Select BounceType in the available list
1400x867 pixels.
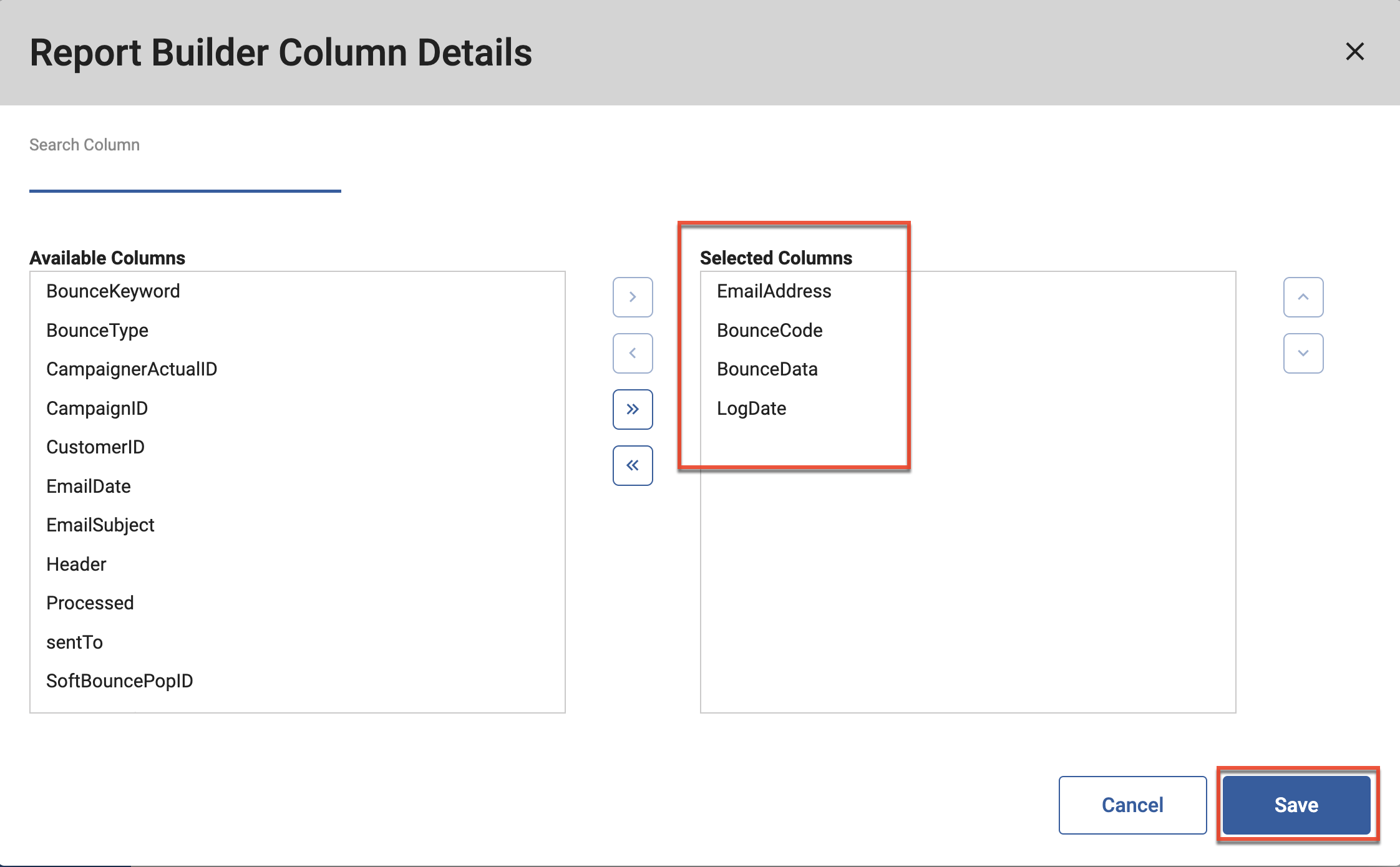pyautogui.click(x=97, y=330)
